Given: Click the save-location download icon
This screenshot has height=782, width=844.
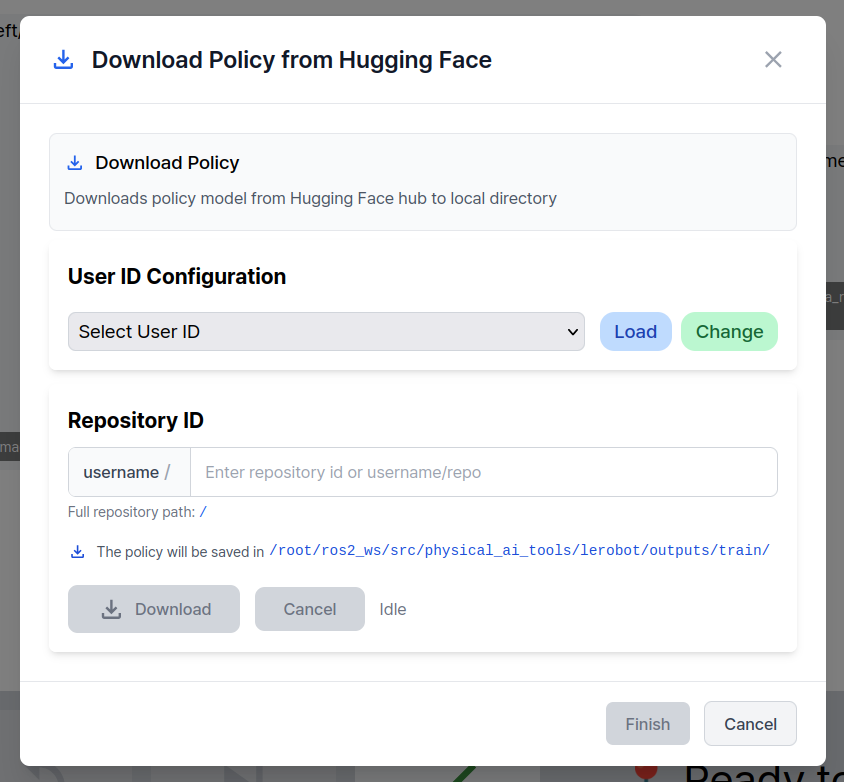Looking at the screenshot, I should 78,551.
